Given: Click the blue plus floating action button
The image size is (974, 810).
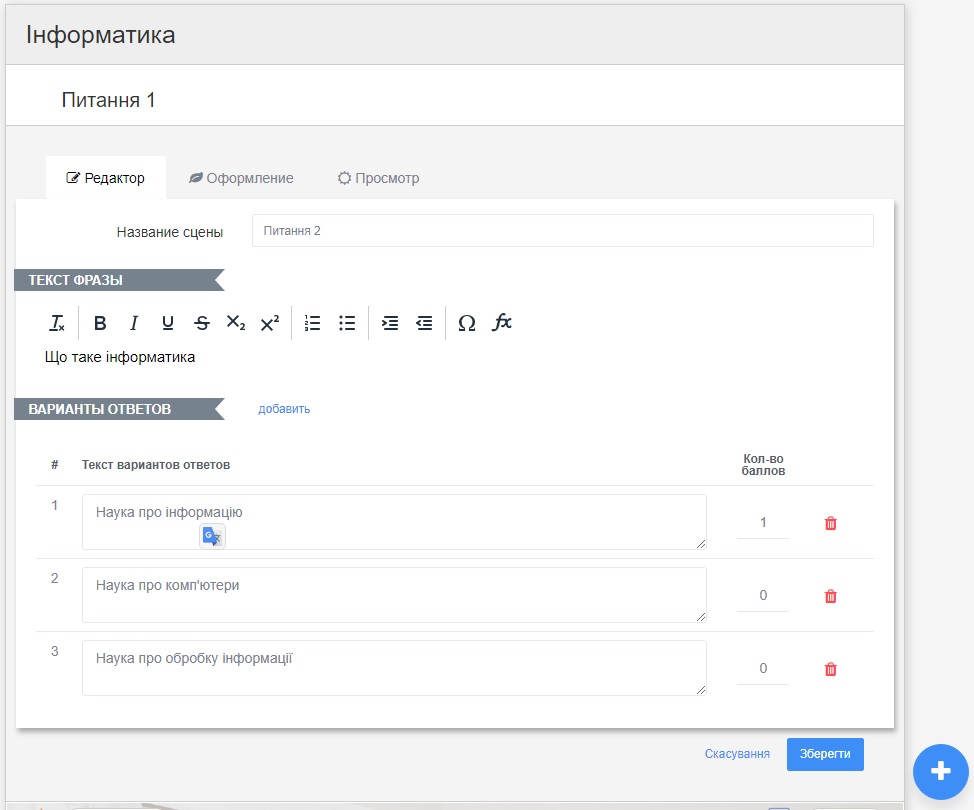Looking at the screenshot, I should coord(939,771).
